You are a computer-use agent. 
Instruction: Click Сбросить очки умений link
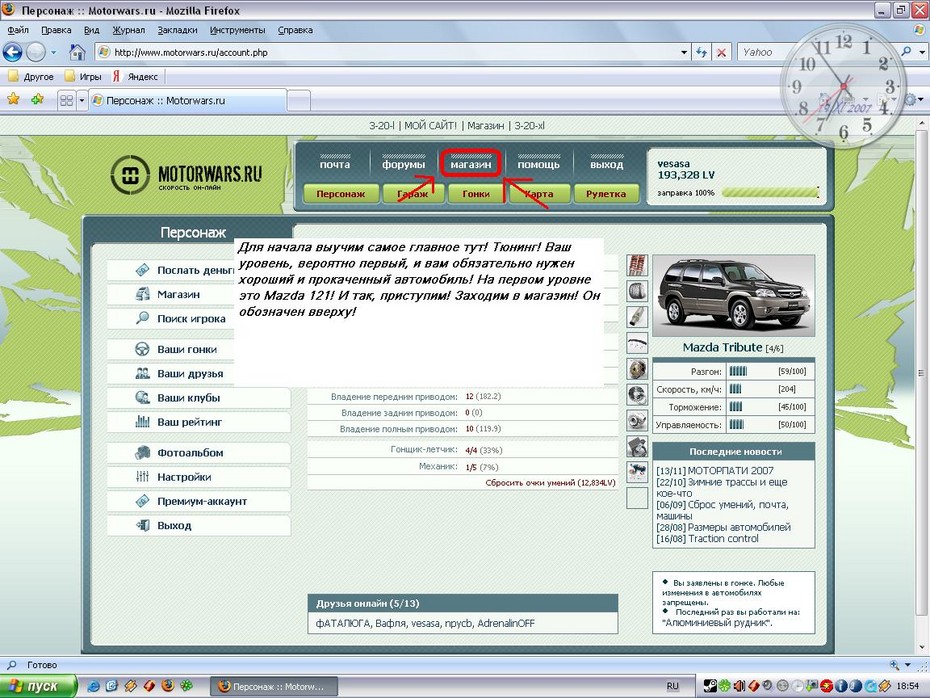click(x=550, y=483)
